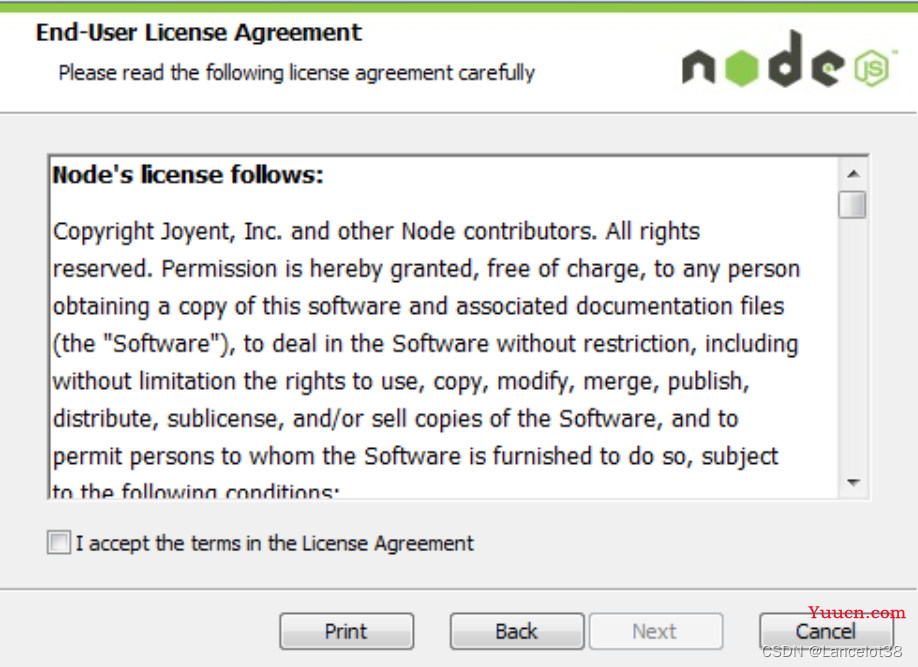Click the JS hexagon badge in the logo

click(872, 69)
